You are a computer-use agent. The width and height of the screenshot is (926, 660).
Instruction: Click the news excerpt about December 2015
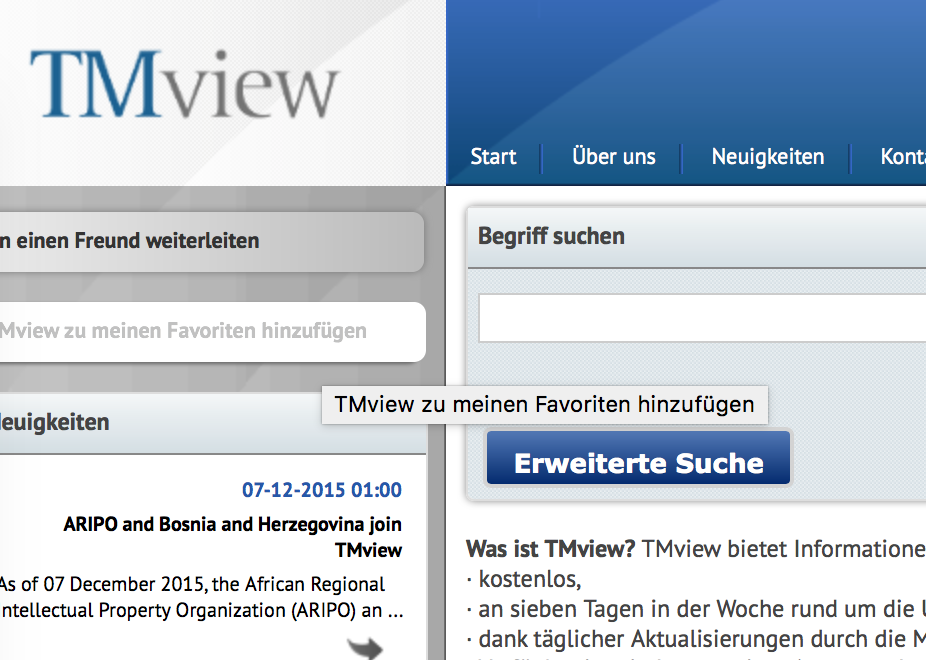tap(201, 597)
